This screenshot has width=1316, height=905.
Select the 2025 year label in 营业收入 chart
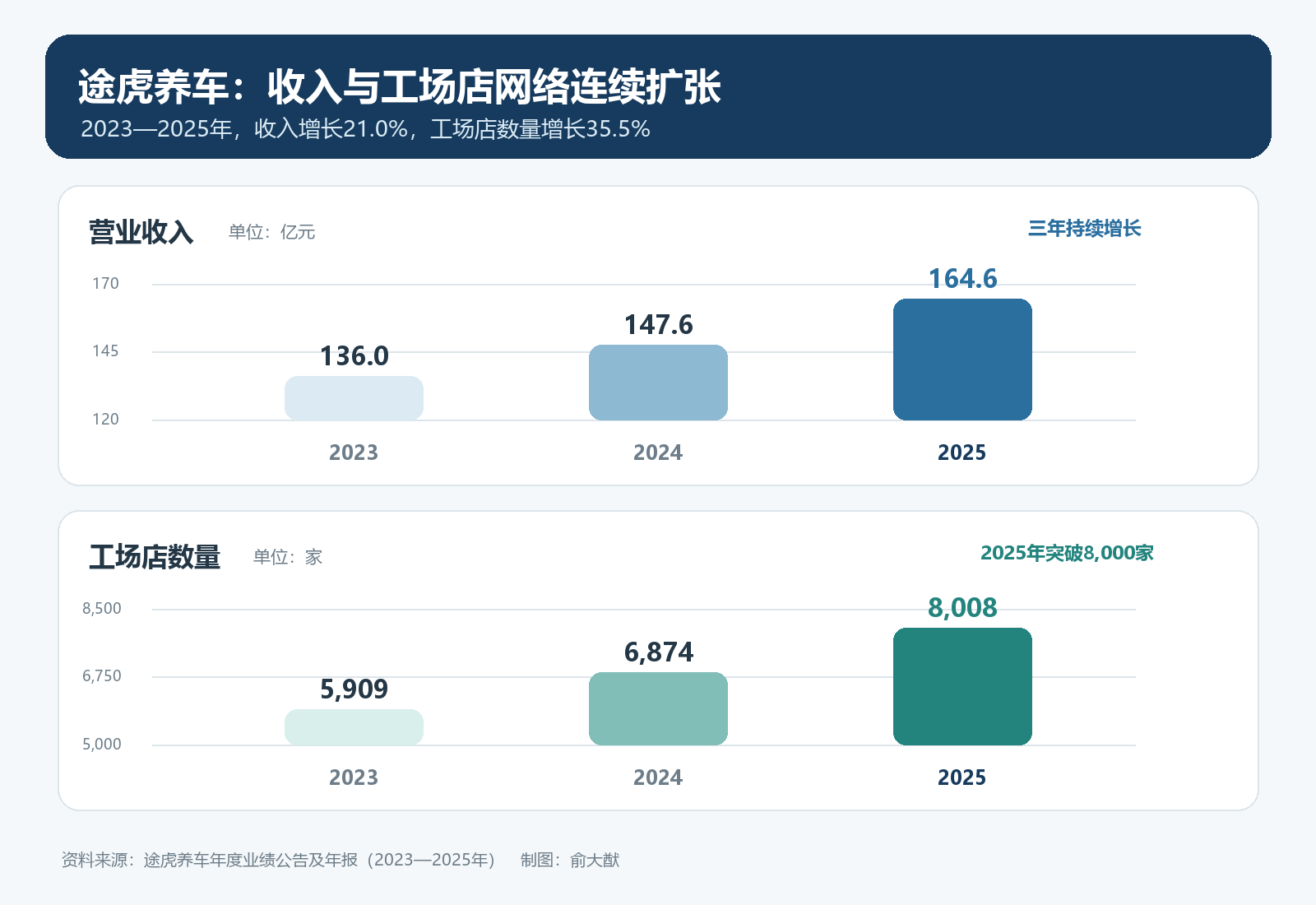(962, 452)
